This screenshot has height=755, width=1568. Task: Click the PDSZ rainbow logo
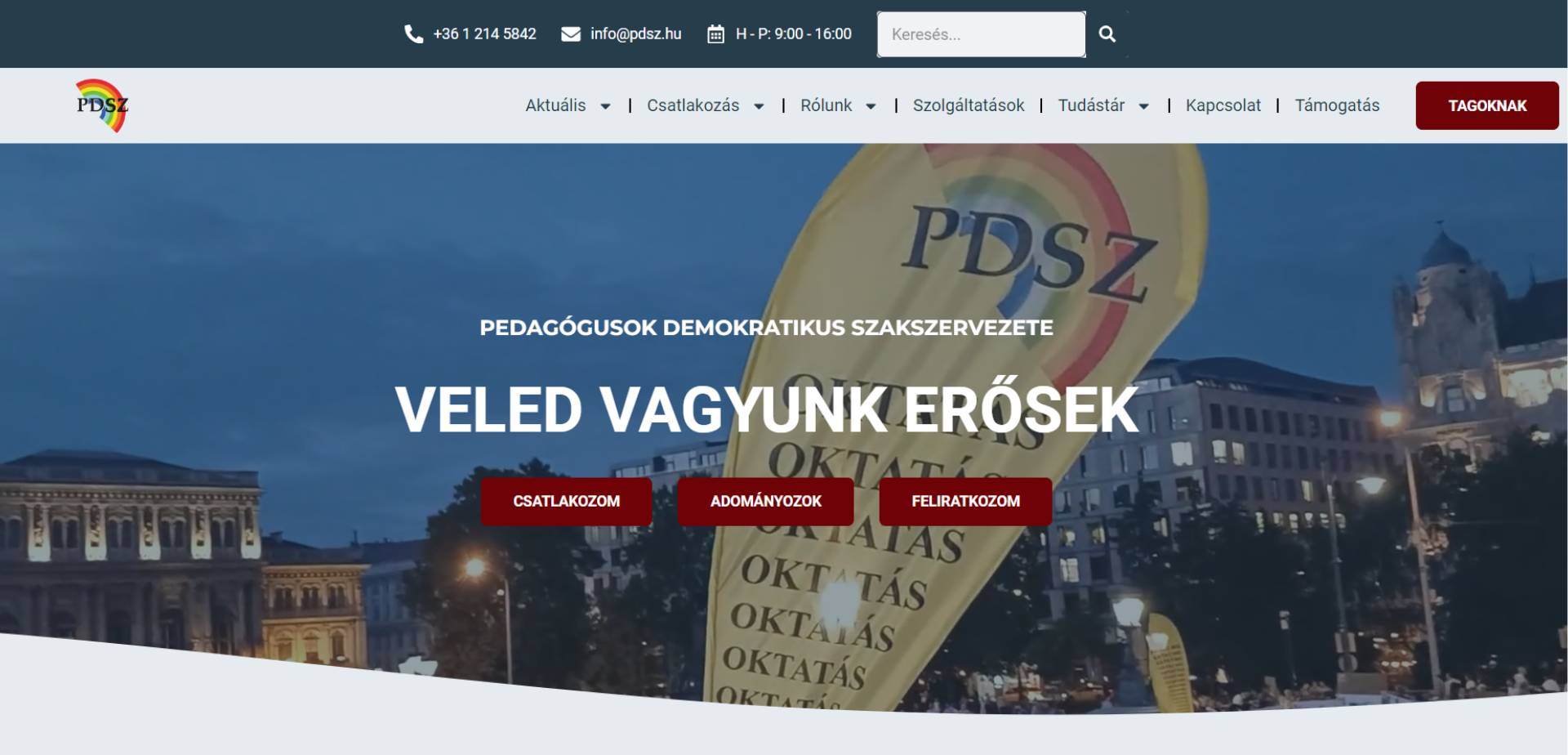point(102,105)
